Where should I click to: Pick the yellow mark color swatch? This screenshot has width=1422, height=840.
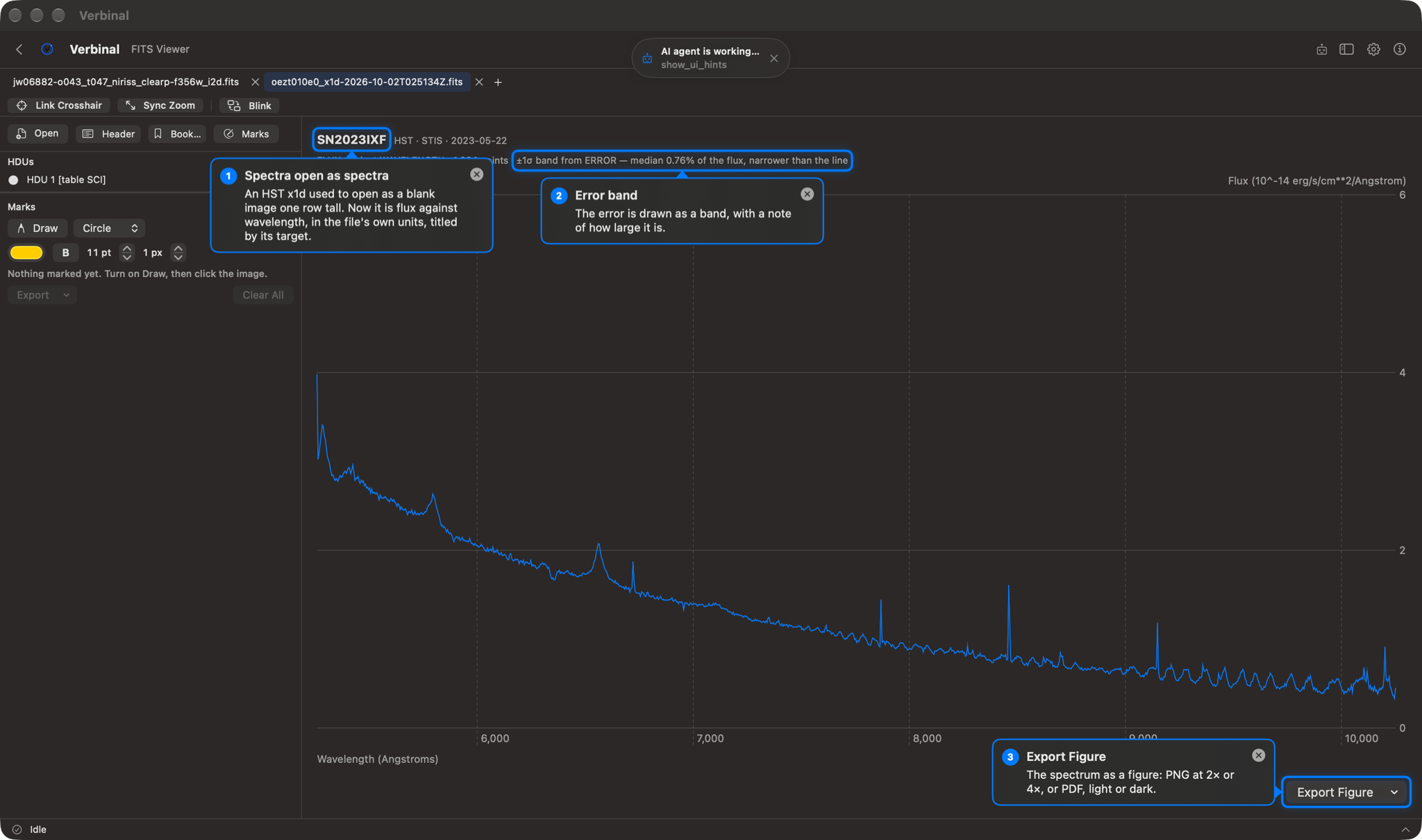point(26,253)
